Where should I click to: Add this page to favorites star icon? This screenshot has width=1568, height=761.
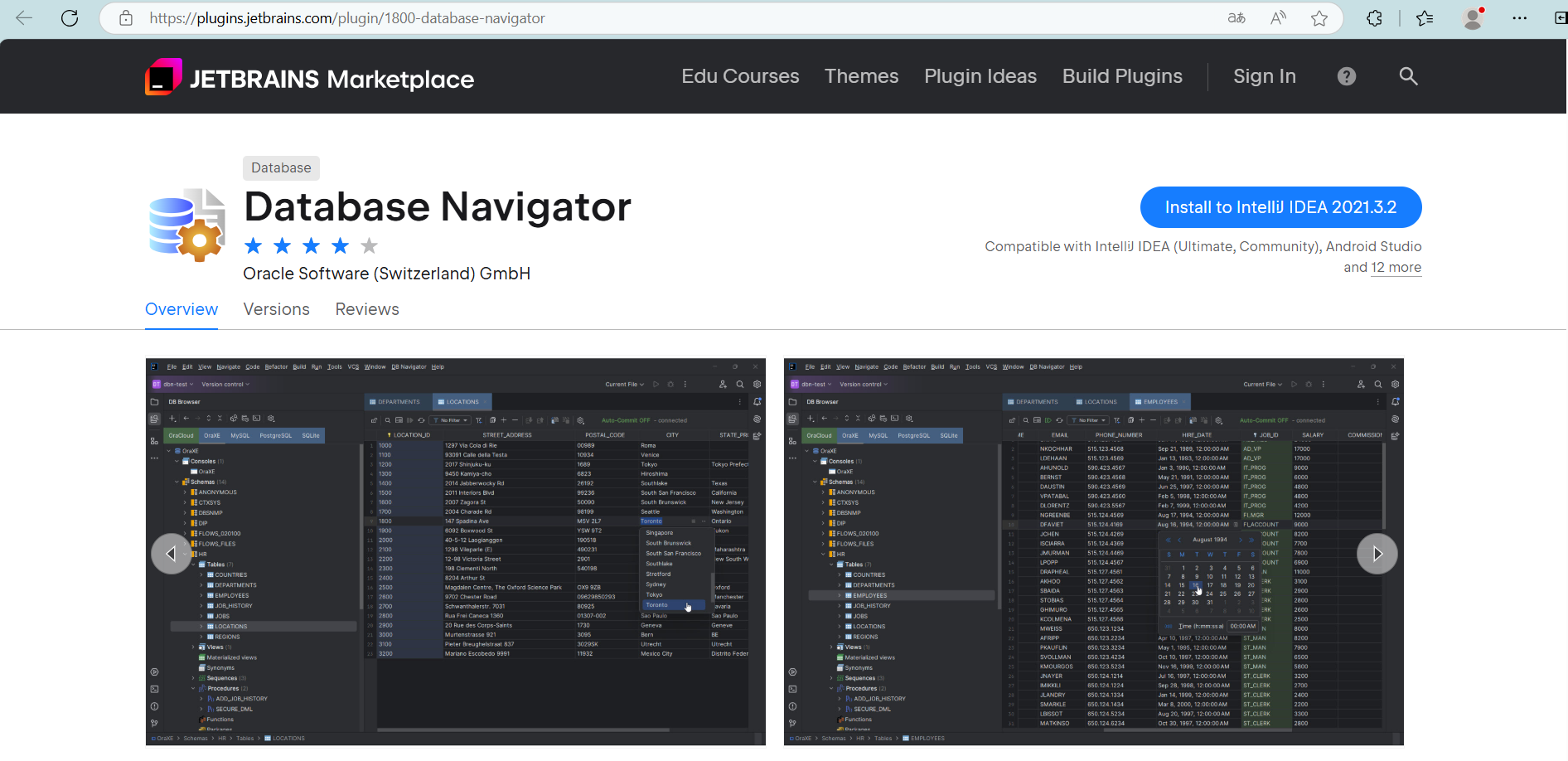[1319, 18]
